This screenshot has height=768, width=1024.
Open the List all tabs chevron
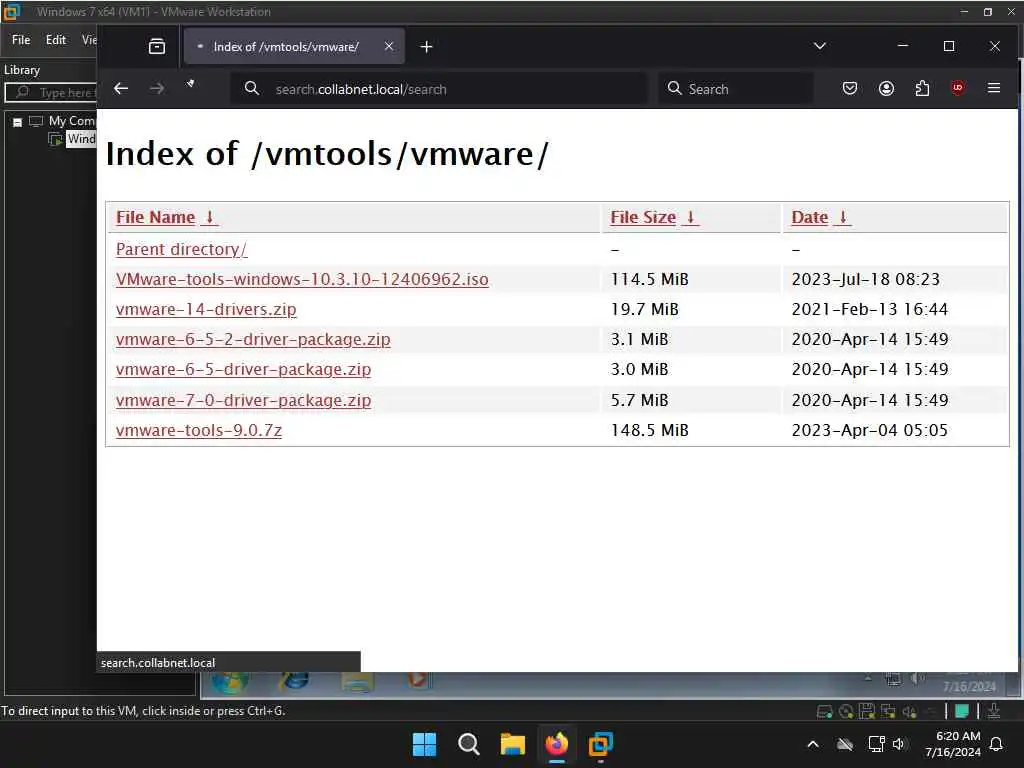click(820, 46)
